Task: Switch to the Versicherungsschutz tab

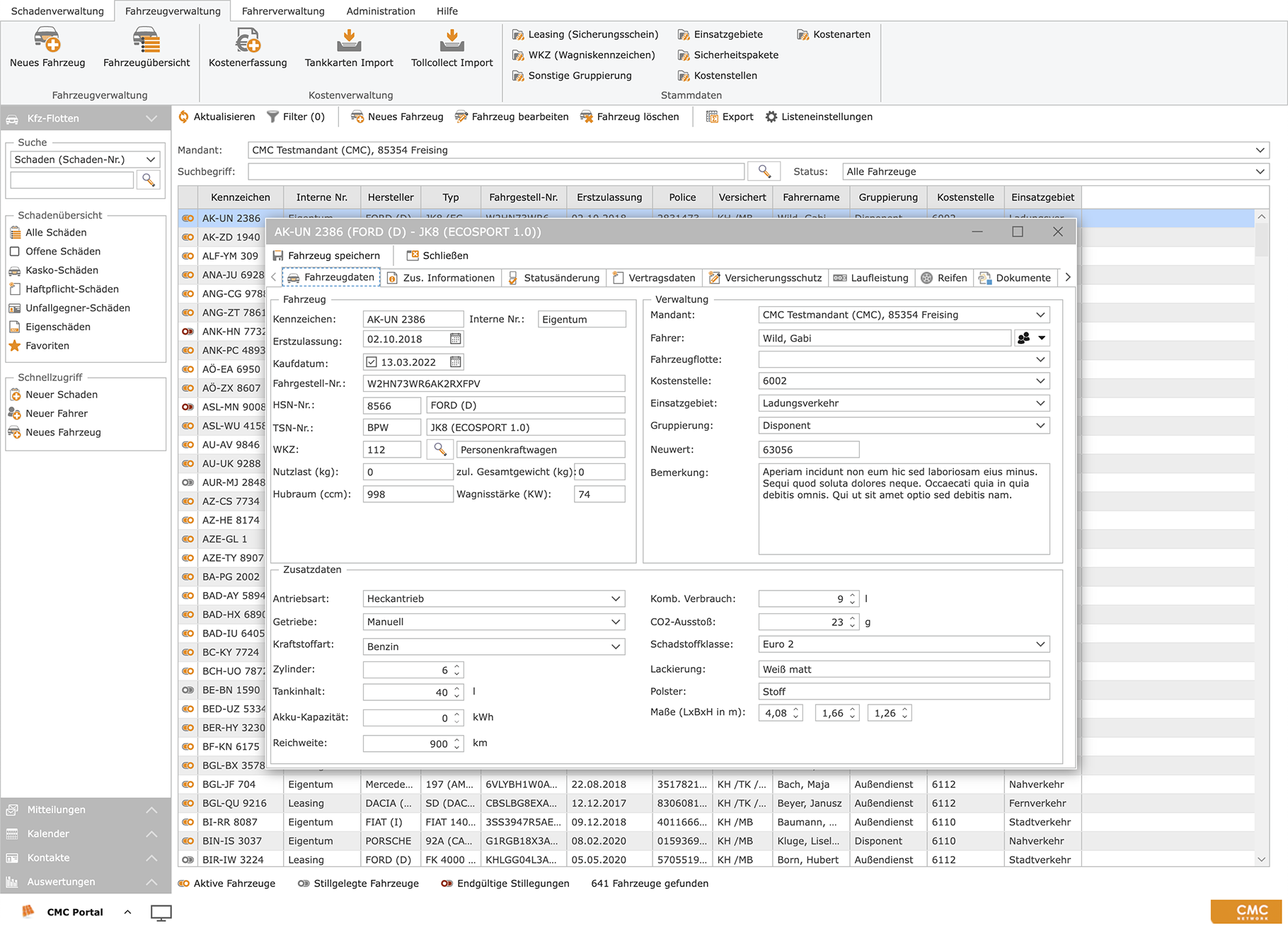Action: pyautogui.click(x=765, y=277)
